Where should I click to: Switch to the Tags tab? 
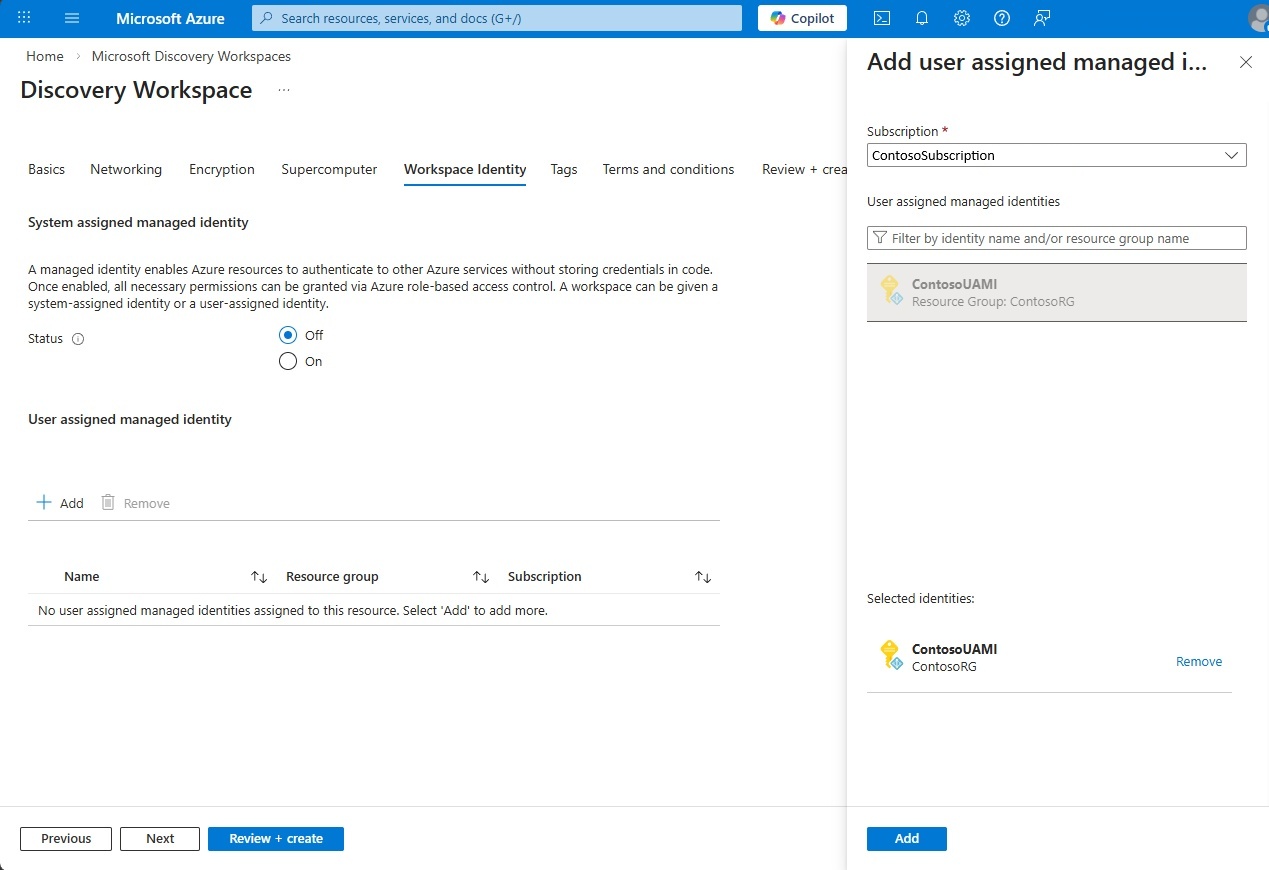[564, 169]
